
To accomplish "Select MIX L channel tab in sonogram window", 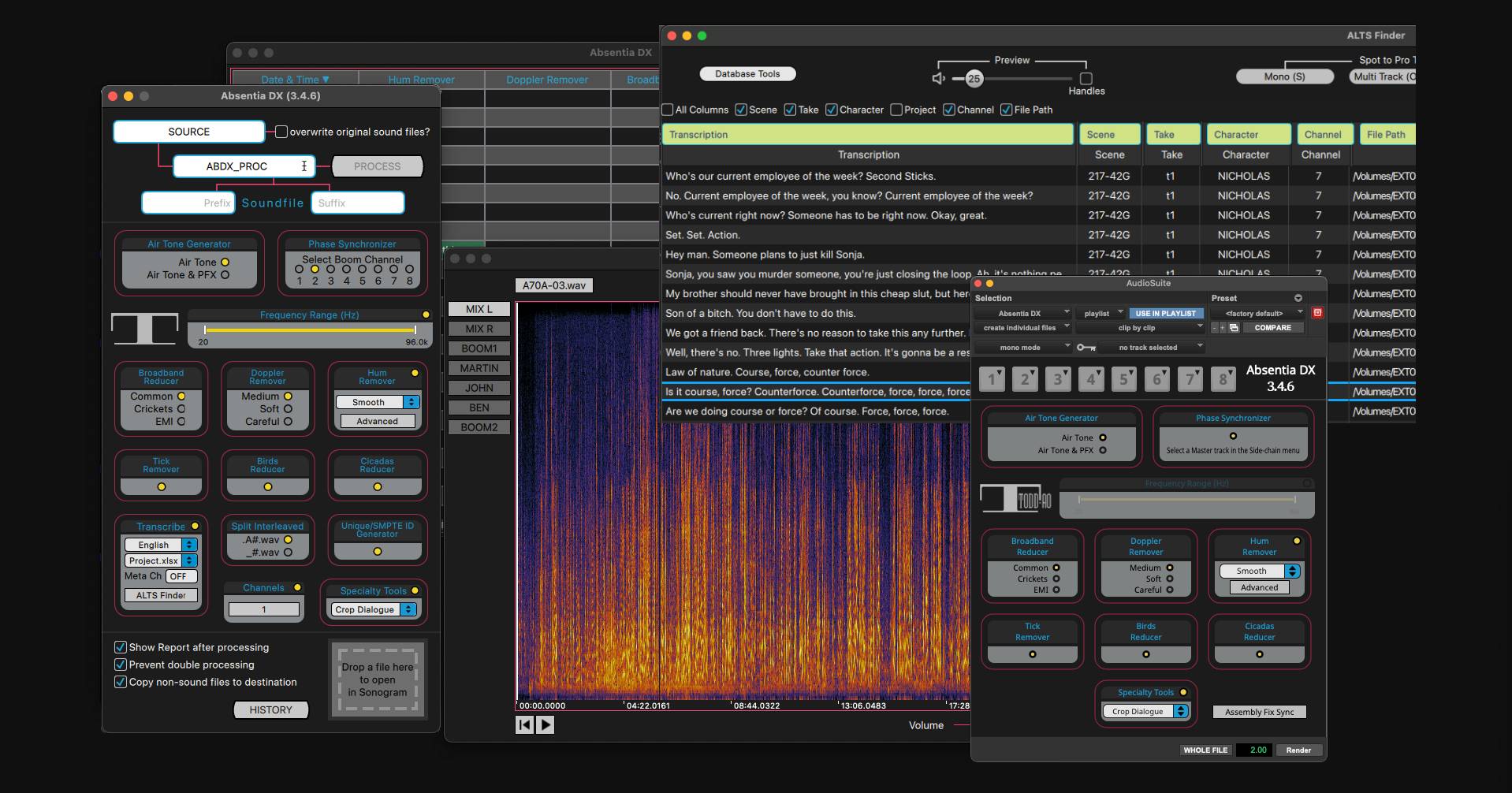I will (x=479, y=309).
